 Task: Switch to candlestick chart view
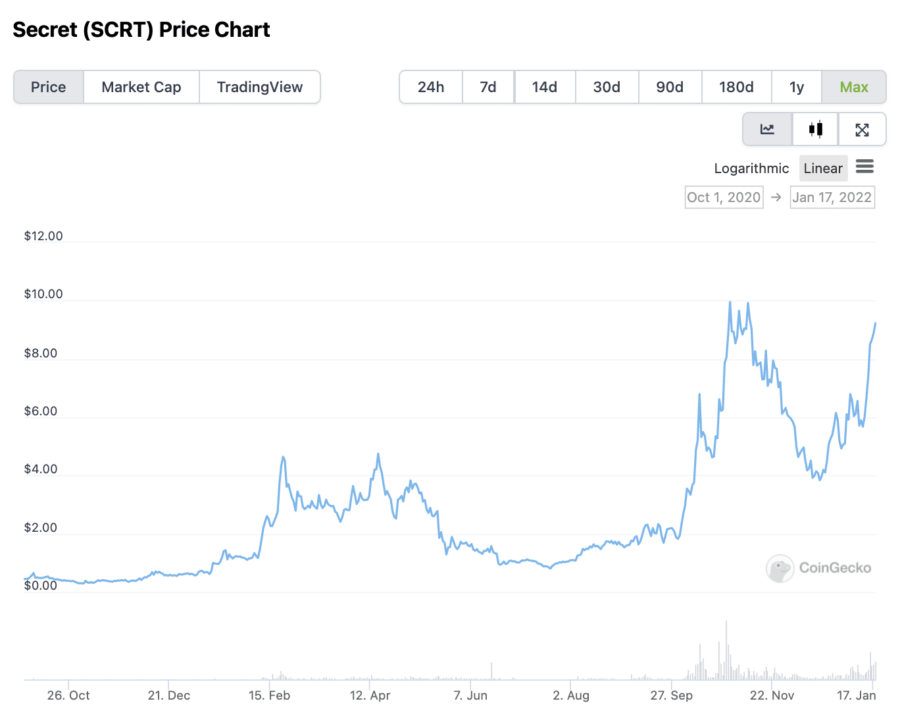click(x=816, y=129)
